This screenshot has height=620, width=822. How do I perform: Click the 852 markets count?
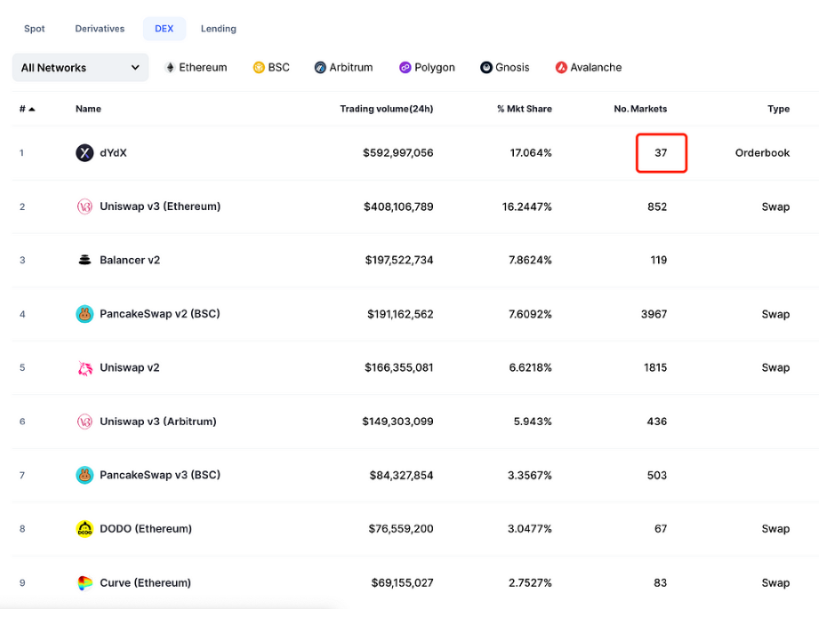click(x=657, y=206)
